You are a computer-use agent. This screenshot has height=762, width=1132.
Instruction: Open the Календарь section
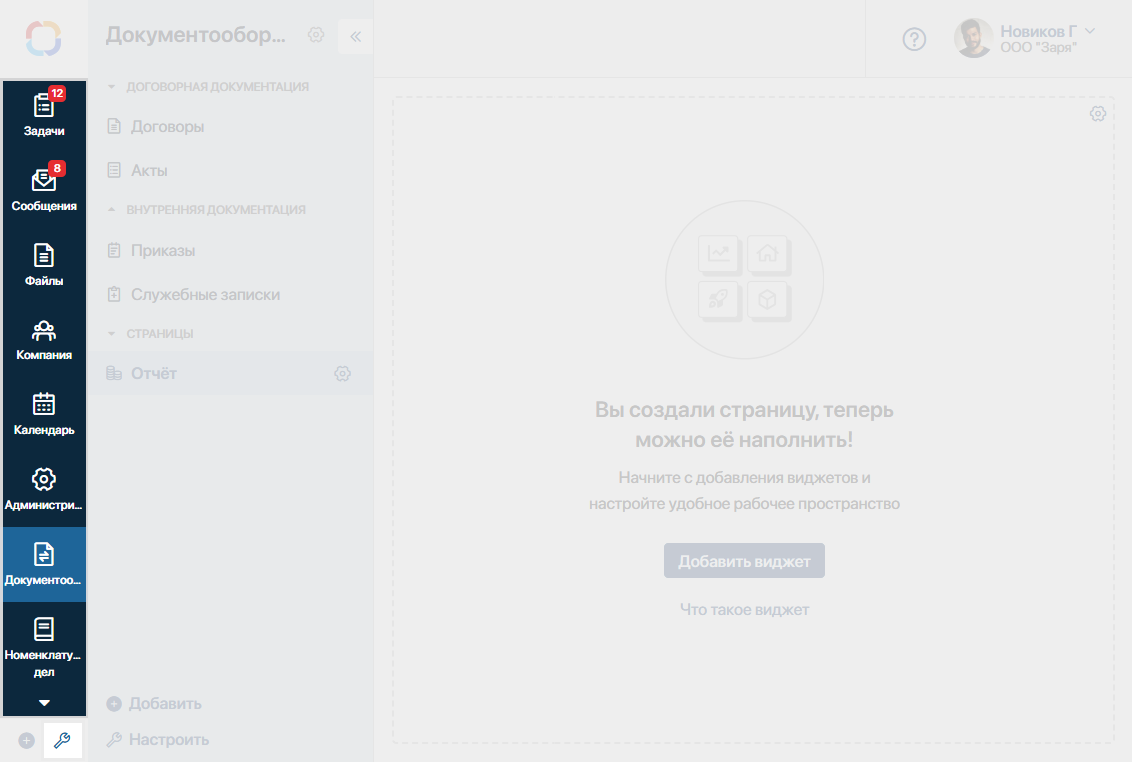click(44, 415)
